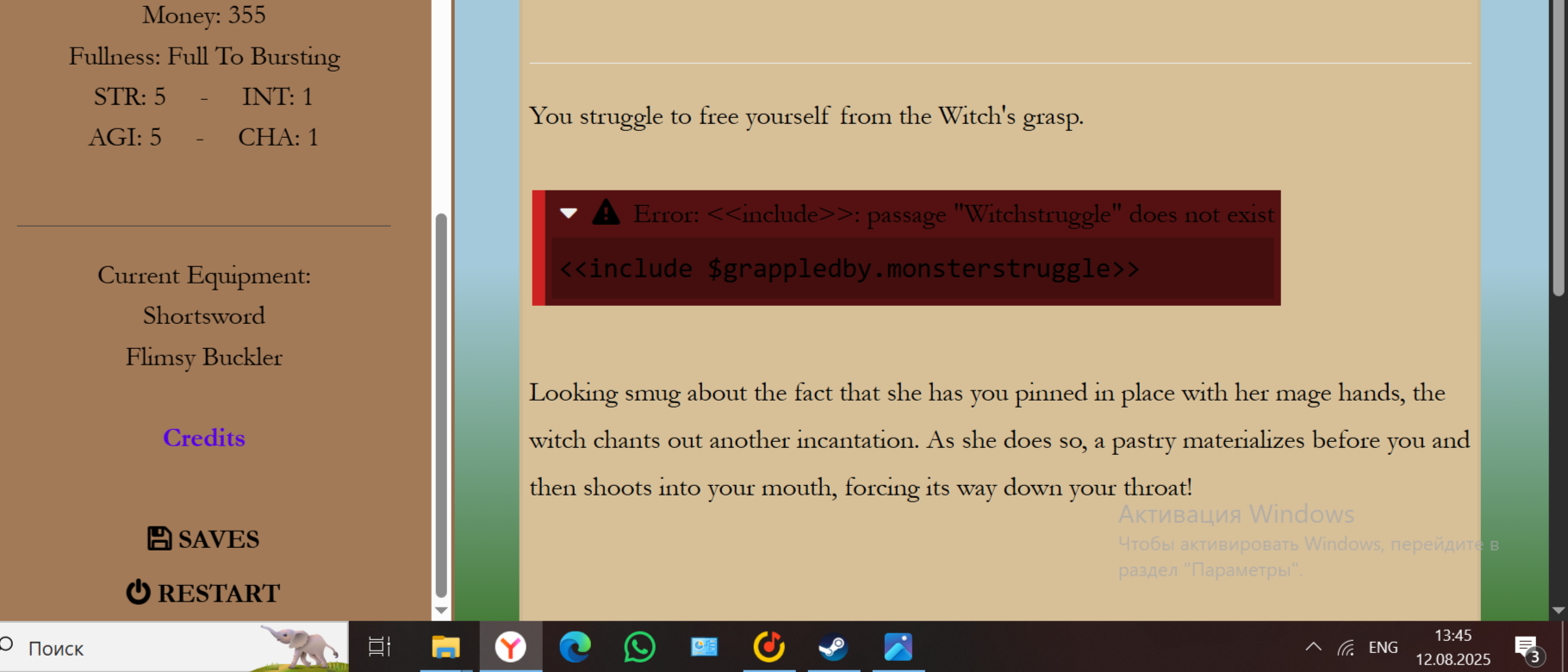Switch the ENG input language indicator
Viewport: 1568px width, 672px height.
[1383, 647]
